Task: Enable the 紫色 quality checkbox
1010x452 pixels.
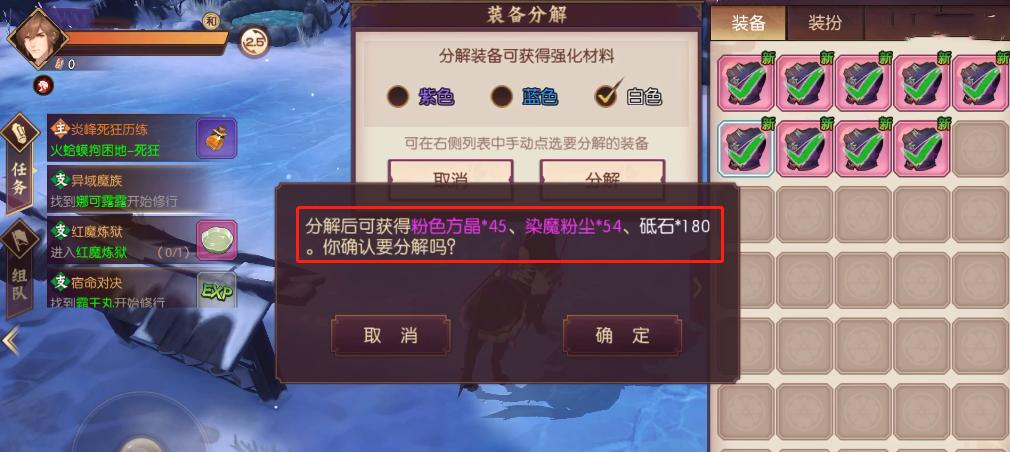Action: pyautogui.click(x=398, y=97)
